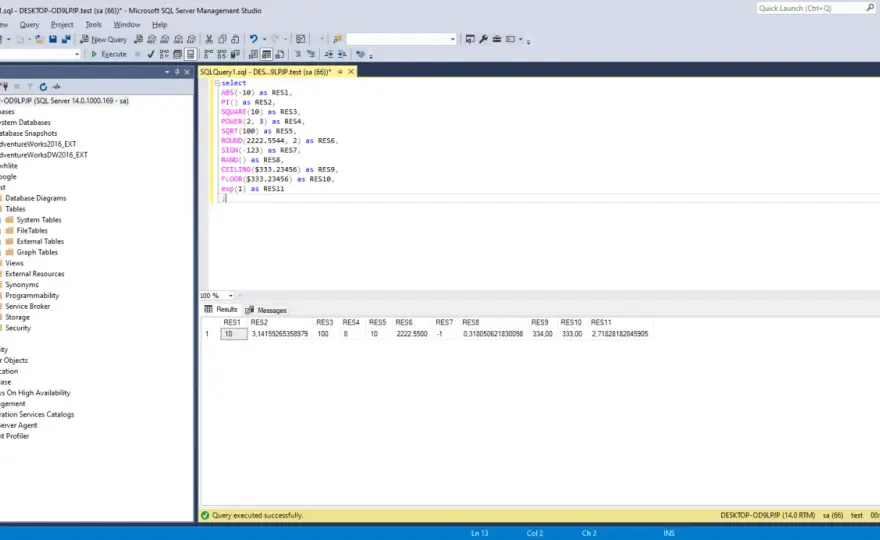Open Object Explorer window position dropdown
880x540 pixels.
(167, 72)
